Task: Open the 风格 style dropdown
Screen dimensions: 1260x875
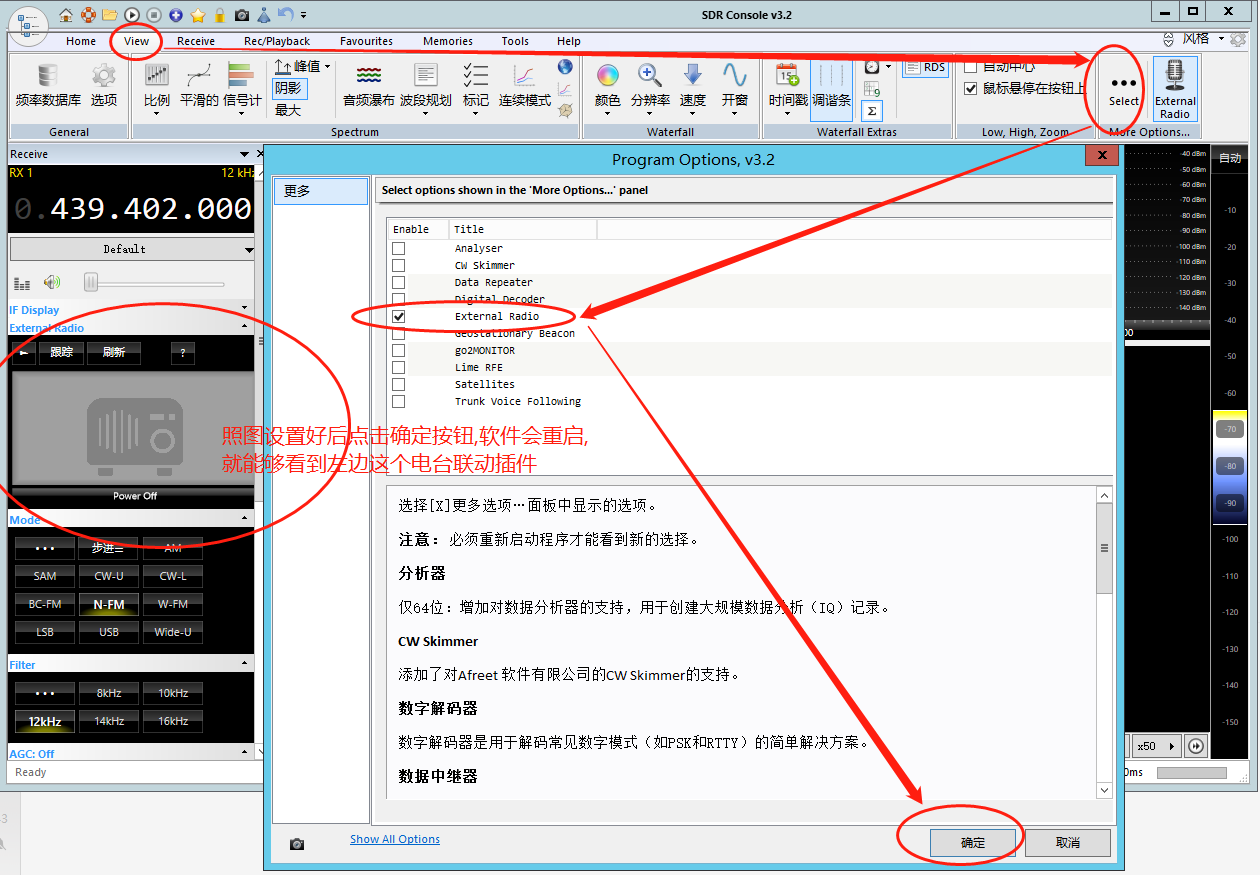Action: [1203, 39]
